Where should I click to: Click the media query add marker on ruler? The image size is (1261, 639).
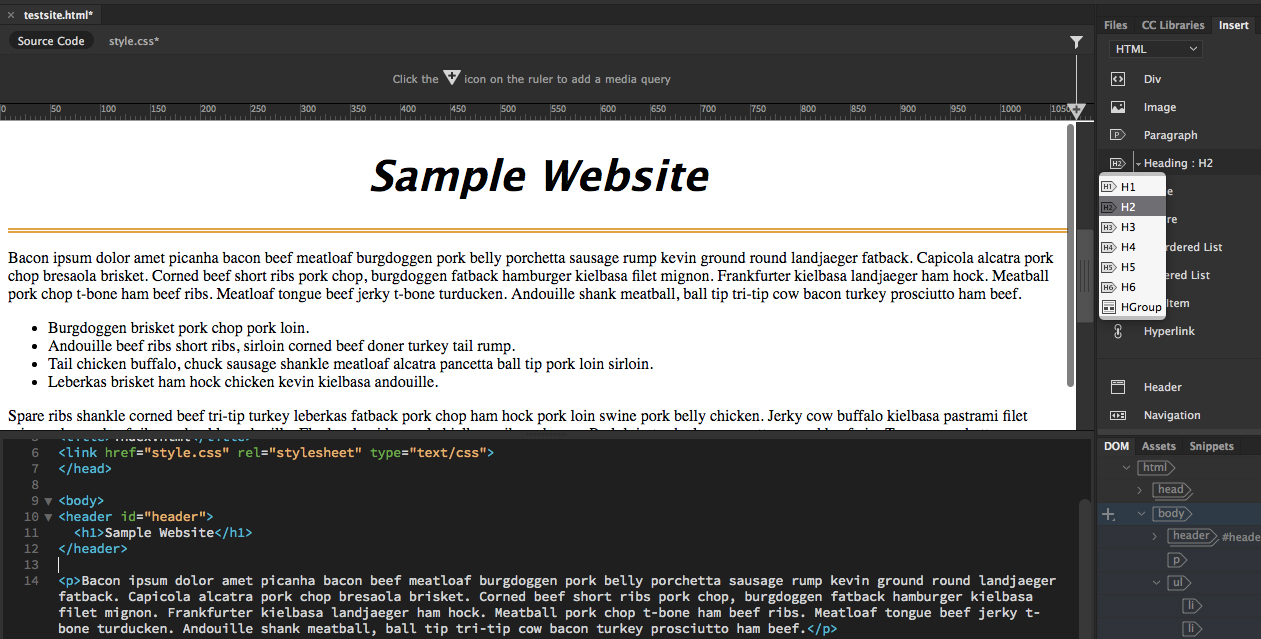1077,110
